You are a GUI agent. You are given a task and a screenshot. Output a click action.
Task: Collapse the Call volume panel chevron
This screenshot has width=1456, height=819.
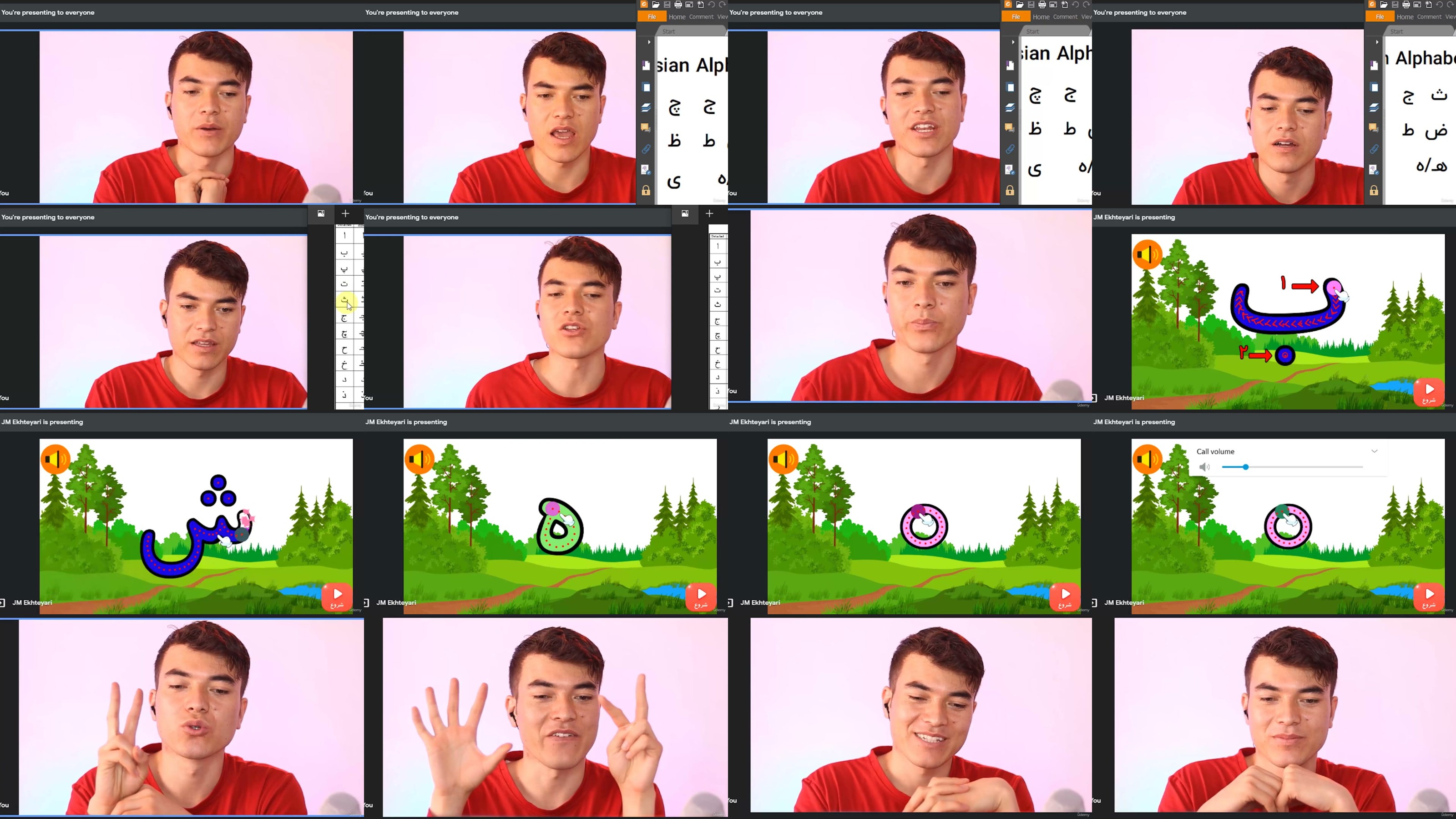[1374, 451]
